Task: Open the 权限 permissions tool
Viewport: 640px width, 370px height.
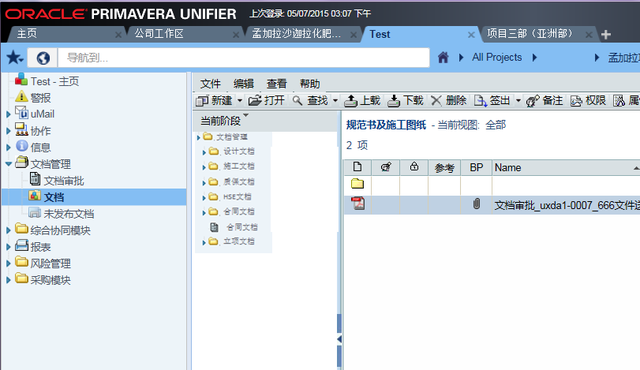Action: (588, 100)
